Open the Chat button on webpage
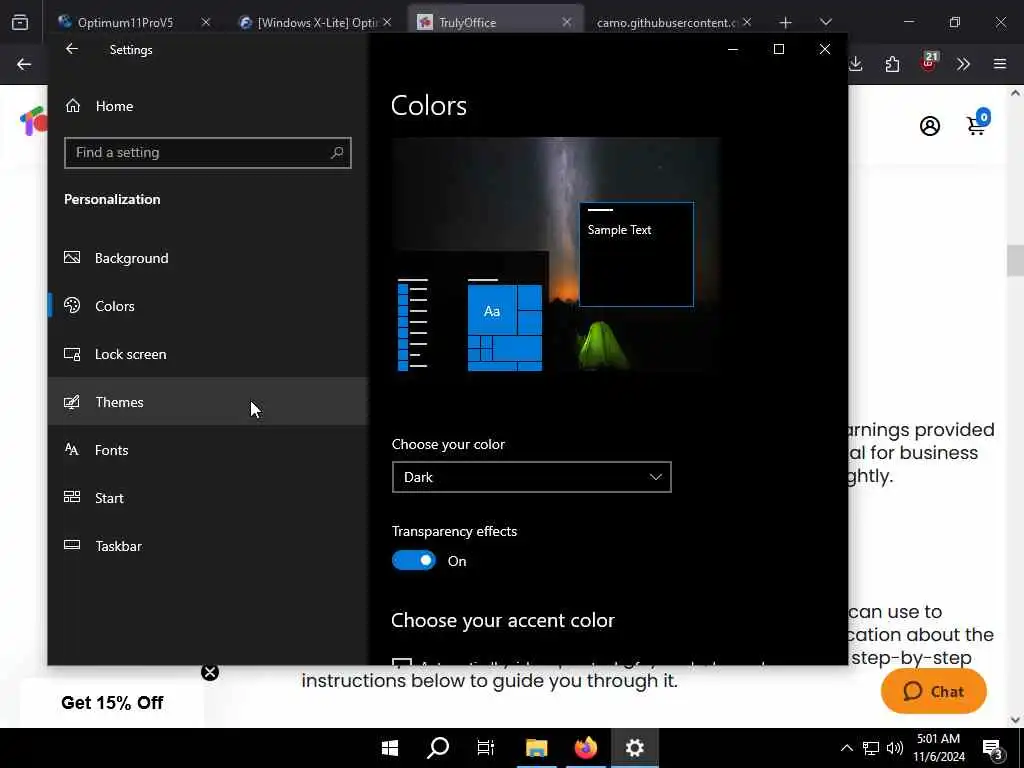Viewport: 1024px width, 768px height. coord(933,691)
